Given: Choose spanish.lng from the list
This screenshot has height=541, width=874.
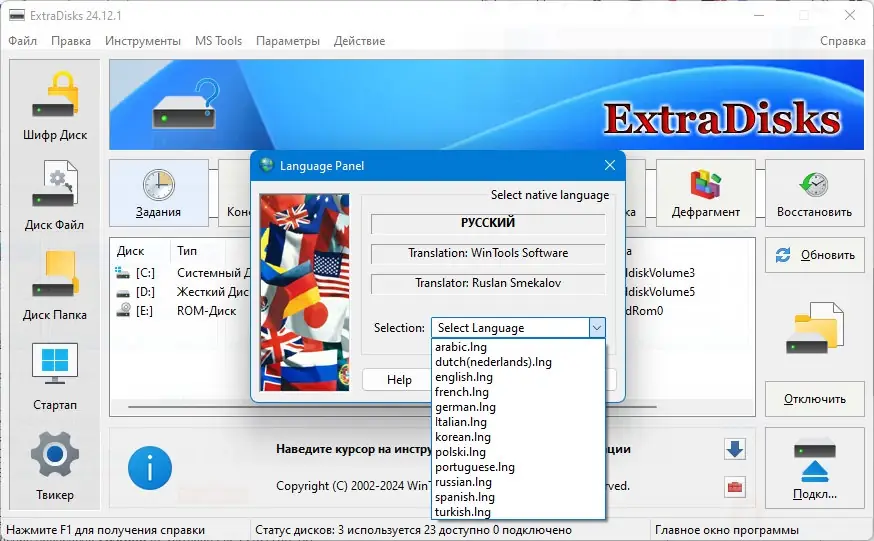Looking at the screenshot, I should click(518, 498).
